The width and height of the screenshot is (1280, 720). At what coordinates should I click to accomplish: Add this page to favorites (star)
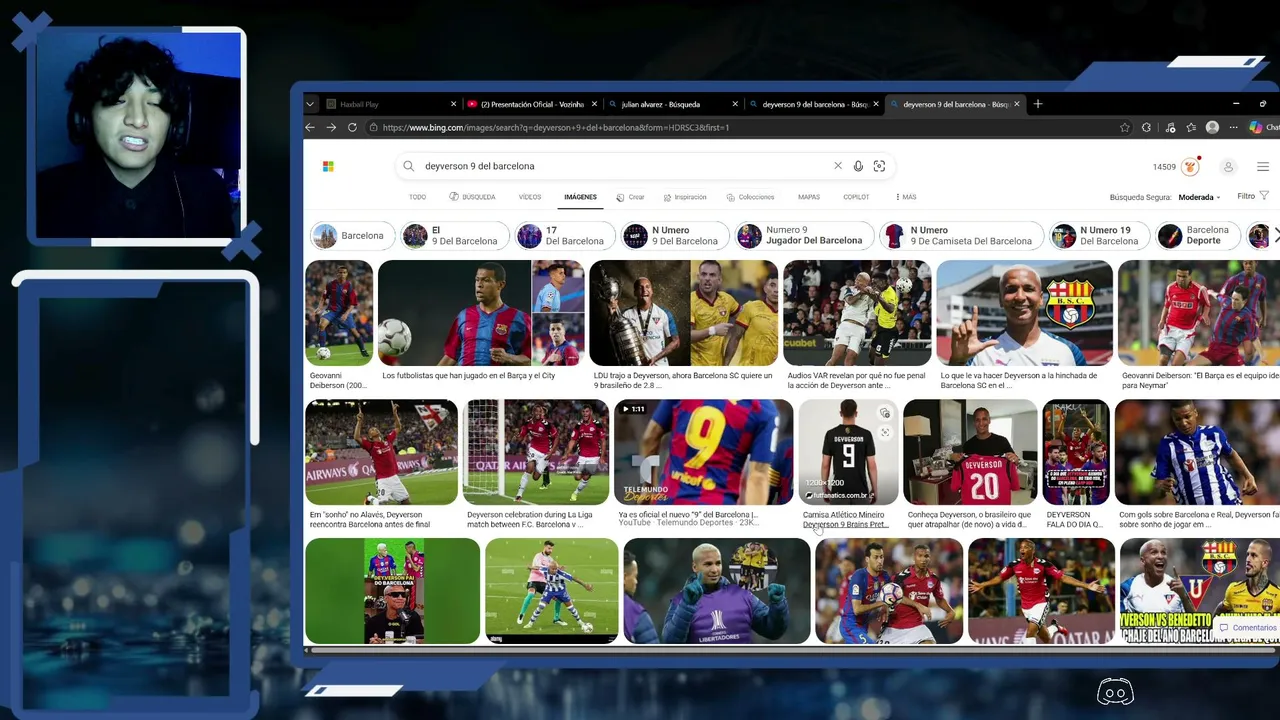click(x=1125, y=127)
